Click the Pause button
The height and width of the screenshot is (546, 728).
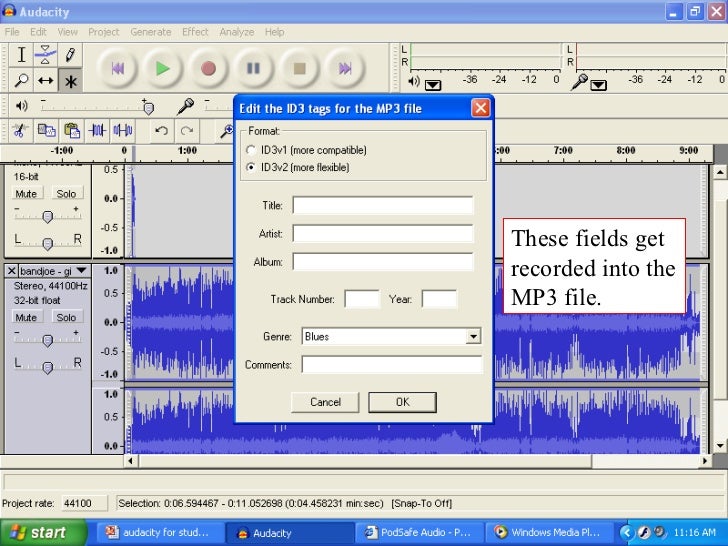[254, 69]
